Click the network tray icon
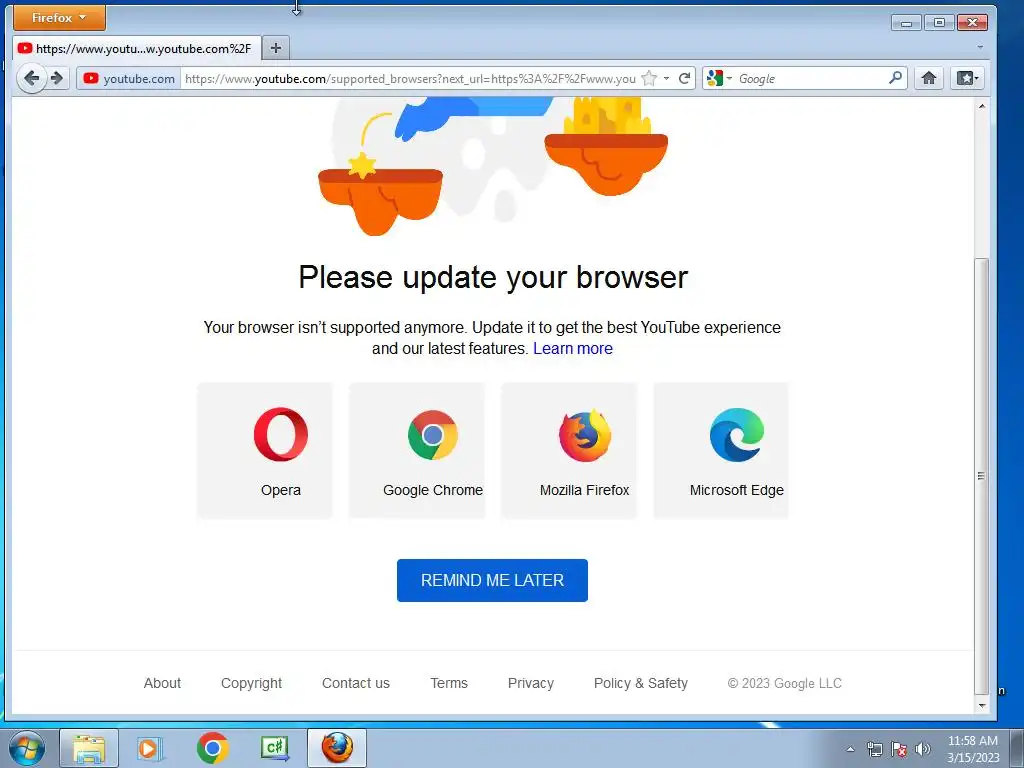The width and height of the screenshot is (1024, 768). coord(874,749)
